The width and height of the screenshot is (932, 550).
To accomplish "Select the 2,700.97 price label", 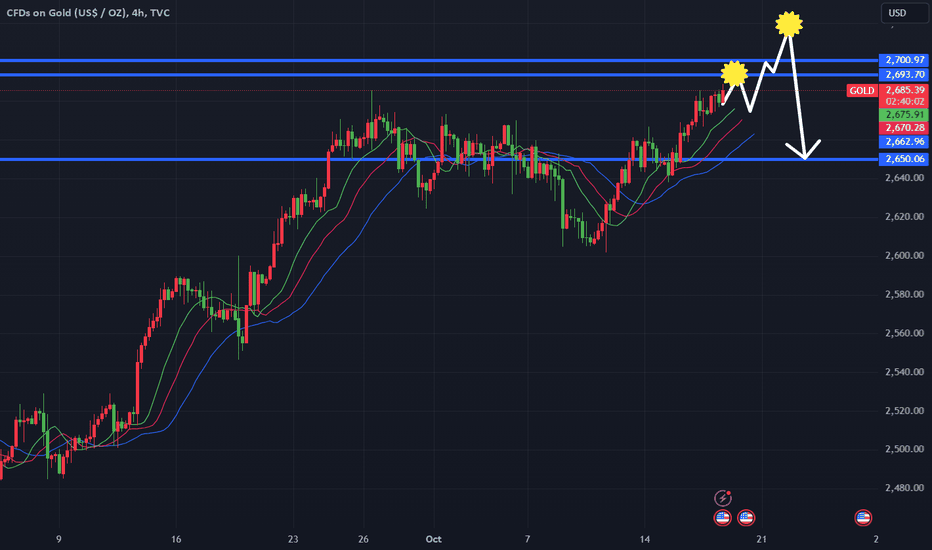I will click(x=903, y=60).
